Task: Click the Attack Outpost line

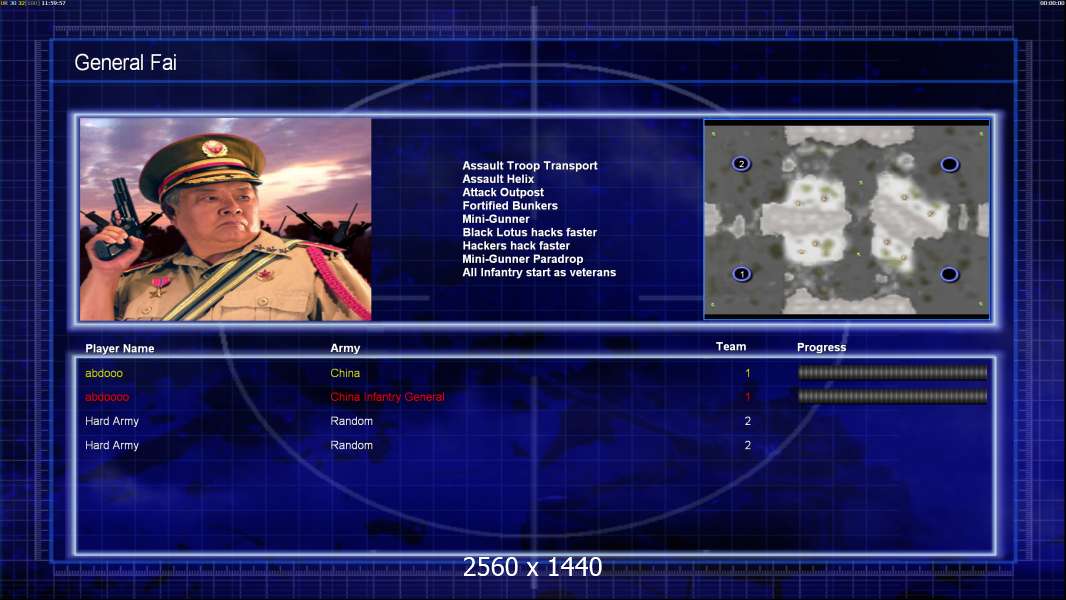Action: pos(503,192)
